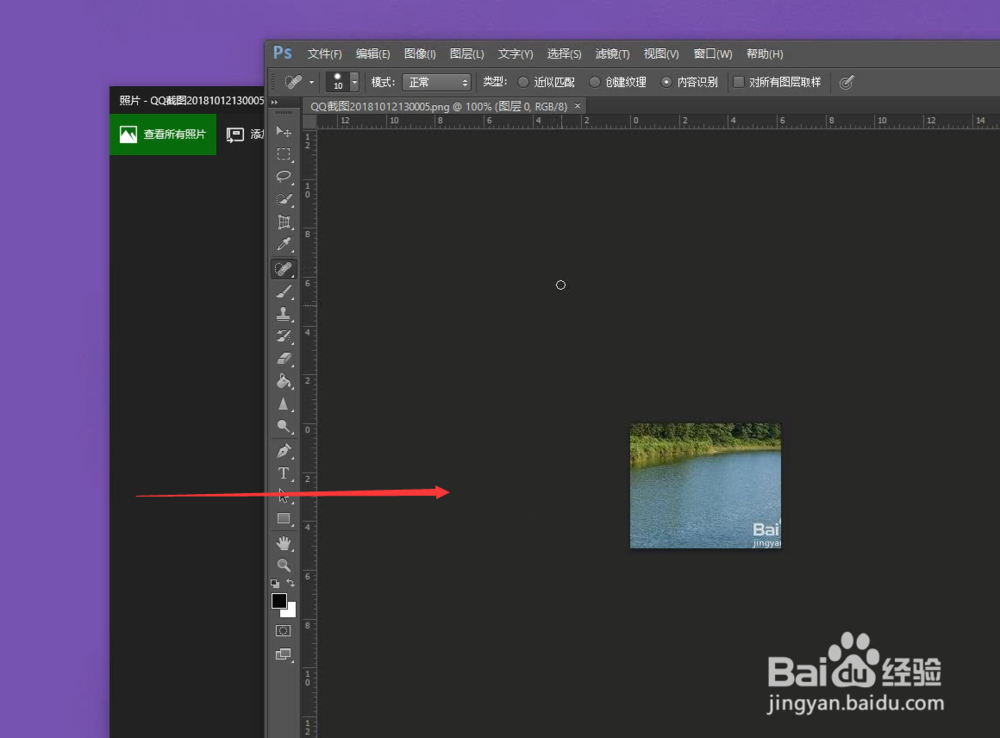The image size is (1000, 738).
Task: Select the Crop tool
Action: tap(284, 222)
